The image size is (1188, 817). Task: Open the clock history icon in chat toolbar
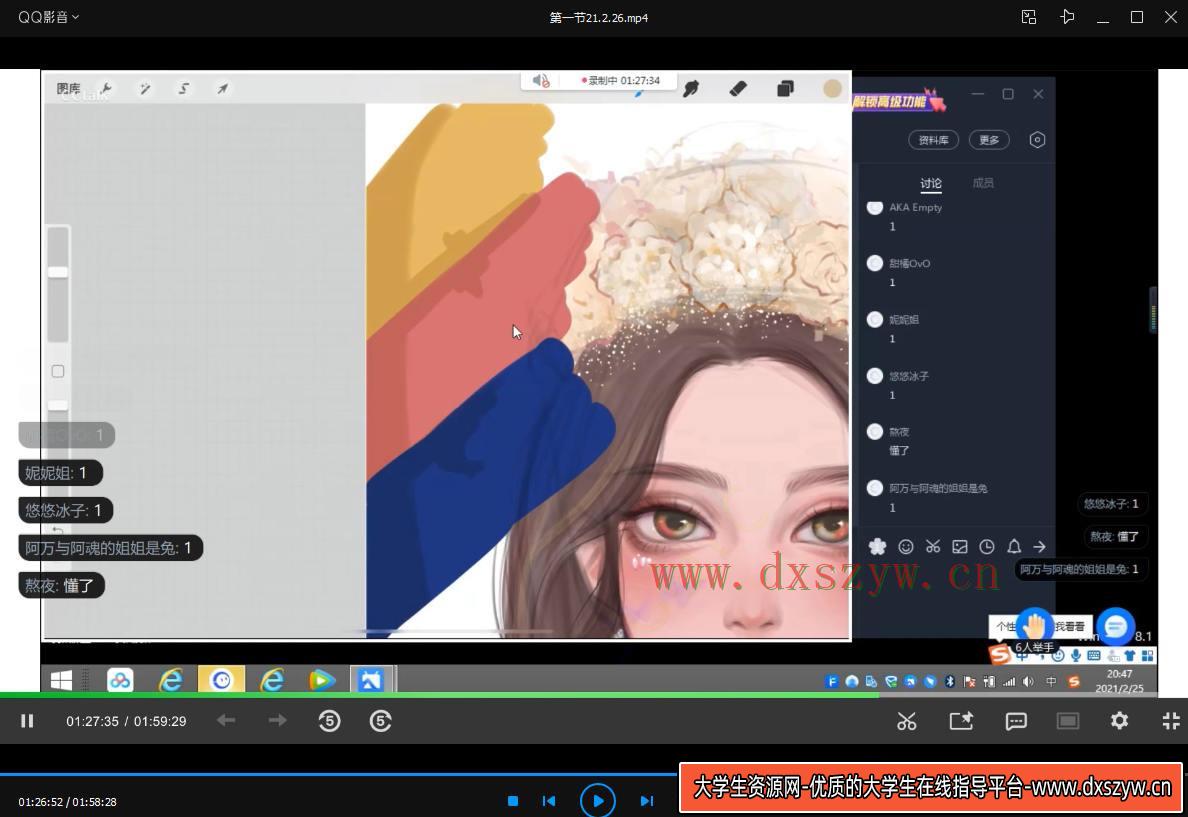pos(986,546)
